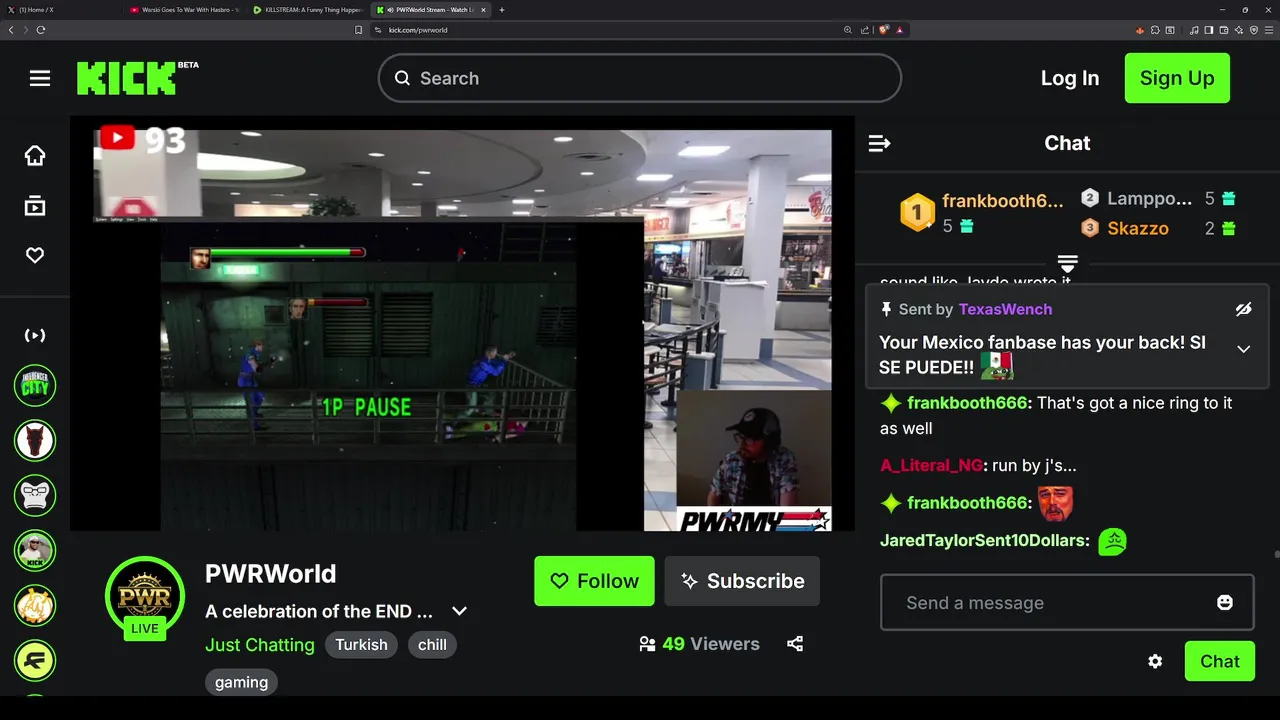The image size is (1280, 720).
Task: Collapse the gift leaderboard handle
Action: point(1067,265)
